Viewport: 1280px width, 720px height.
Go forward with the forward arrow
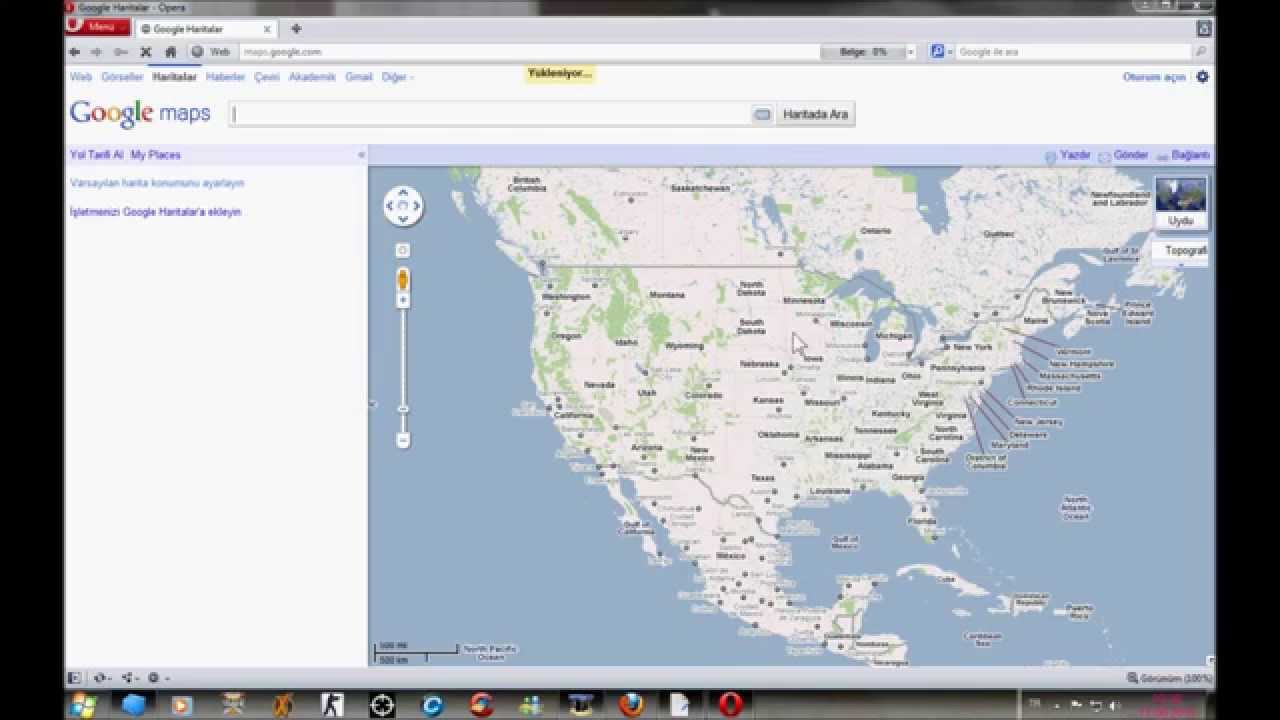click(x=97, y=52)
